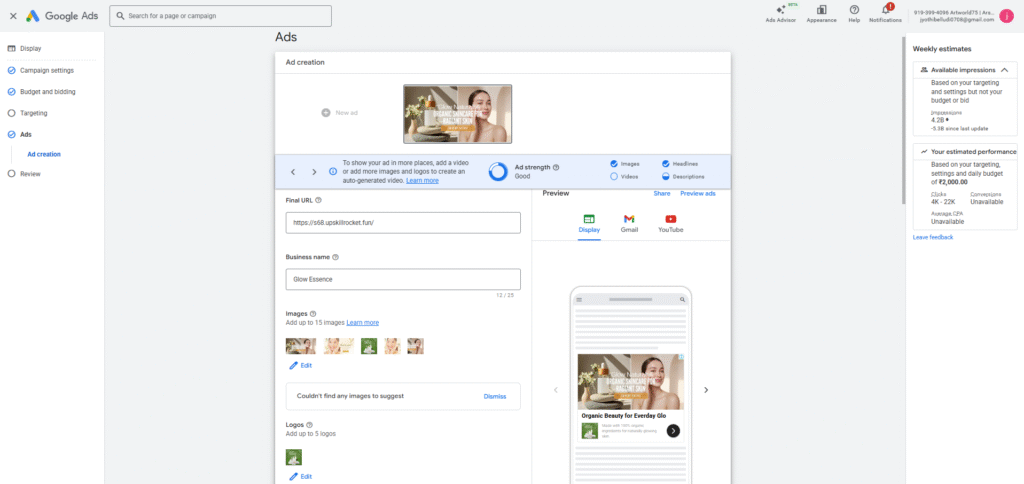1024x484 pixels.
Task: Show next preview with right chevron
Action: (x=705, y=390)
